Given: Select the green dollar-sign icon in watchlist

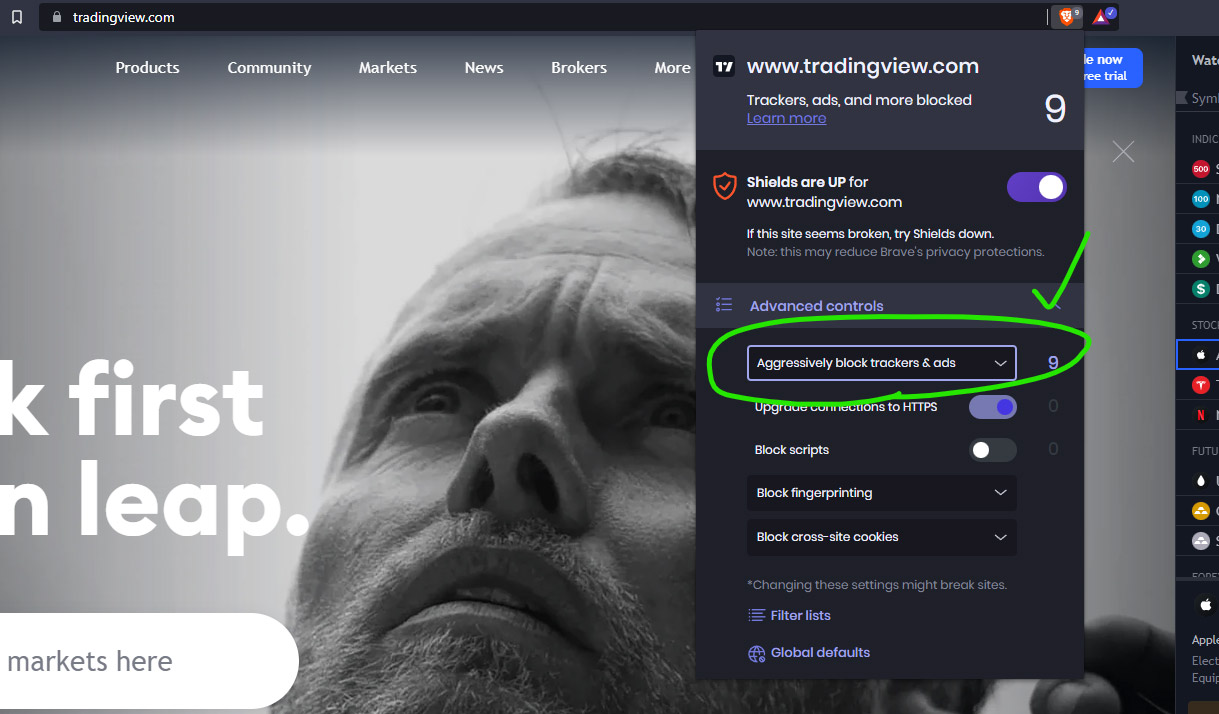Looking at the screenshot, I should coord(1201,289).
